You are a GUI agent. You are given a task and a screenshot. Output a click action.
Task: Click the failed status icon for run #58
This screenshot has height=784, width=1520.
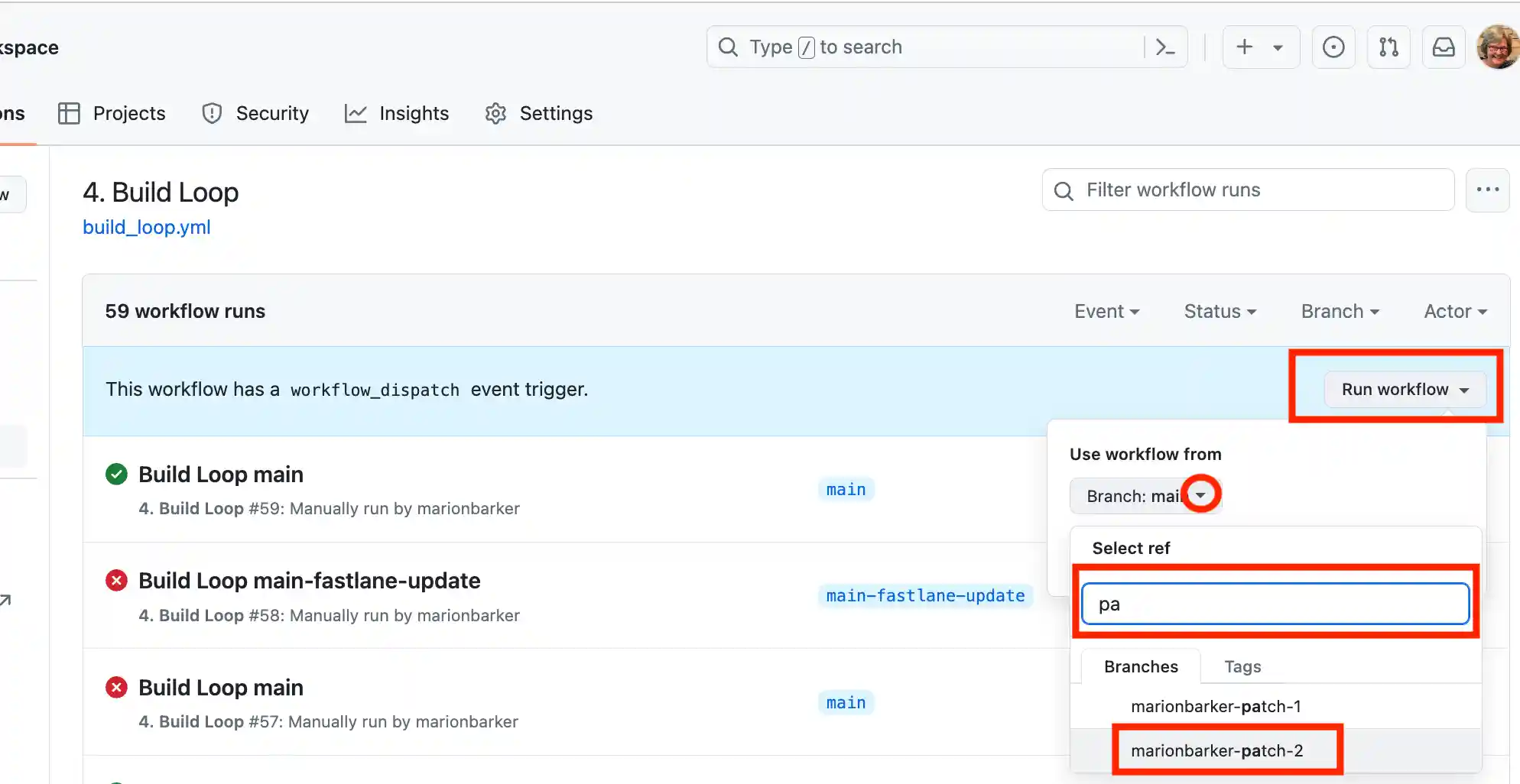click(116, 581)
